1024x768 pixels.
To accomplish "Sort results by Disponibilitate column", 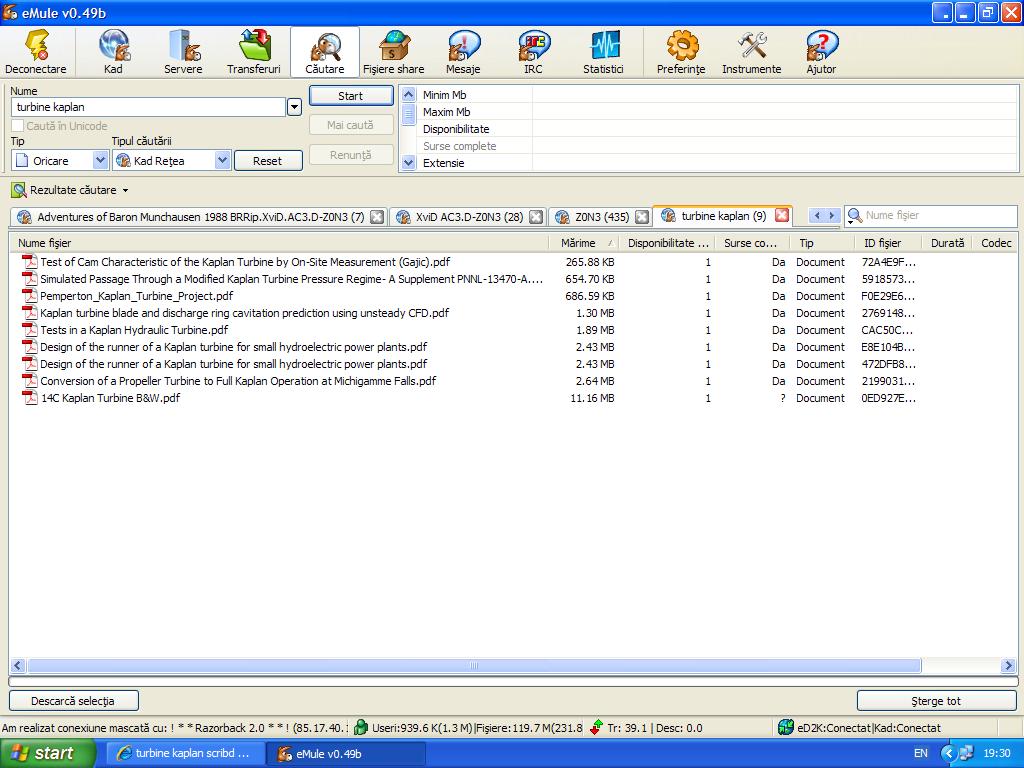I will pyautogui.click(x=667, y=243).
